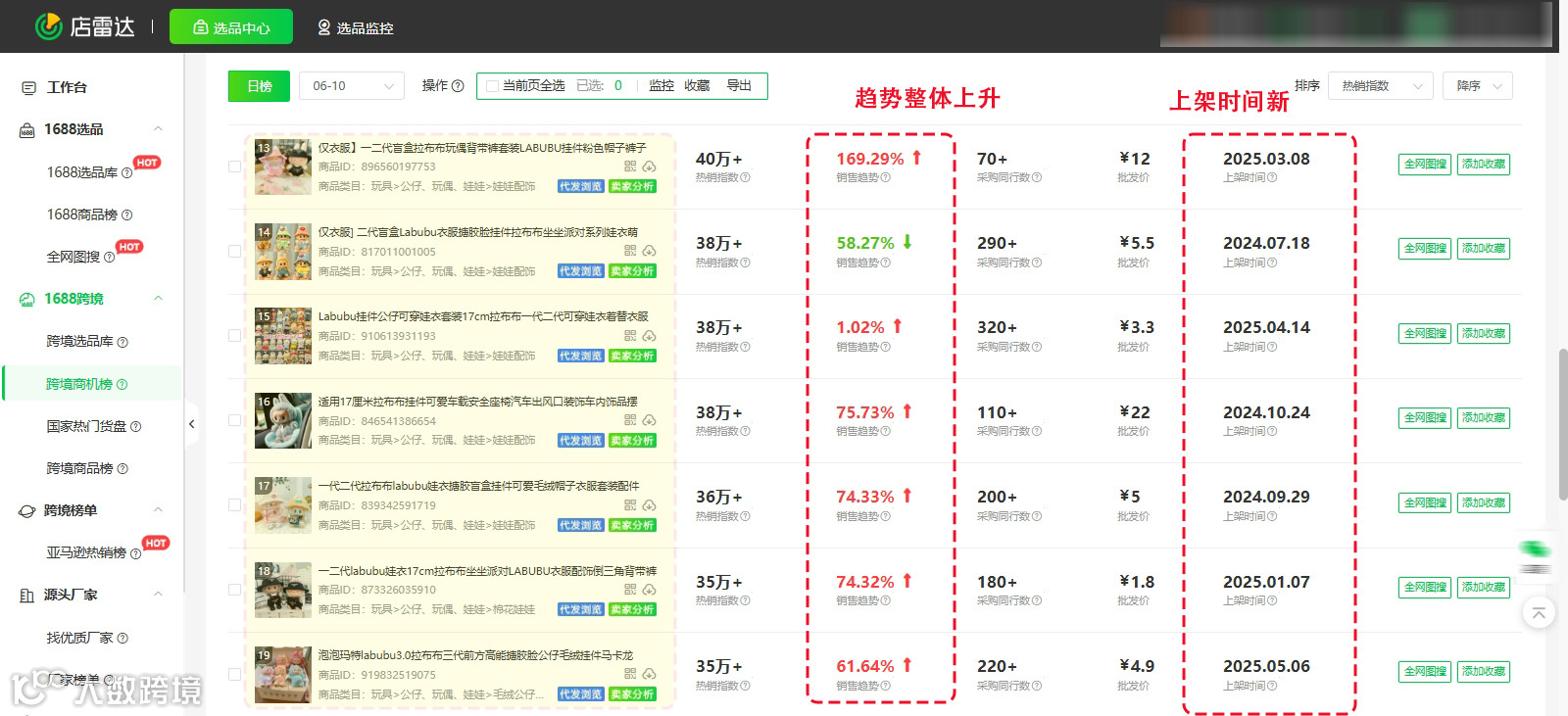The height and width of the screenshot is (716, 1568).
Task: Select the checkbox for product row 15
Action: [234, 335]
